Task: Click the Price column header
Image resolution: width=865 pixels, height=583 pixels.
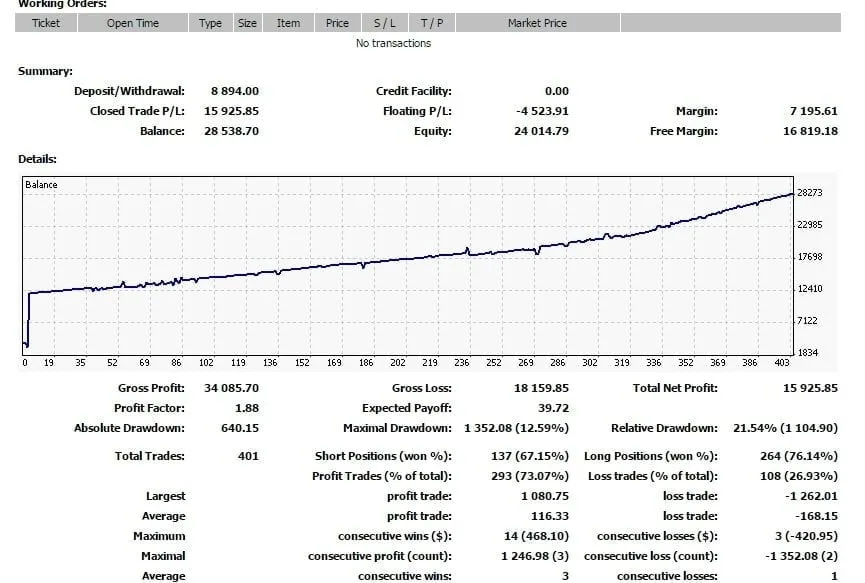Action: click(x=337, y=22)
